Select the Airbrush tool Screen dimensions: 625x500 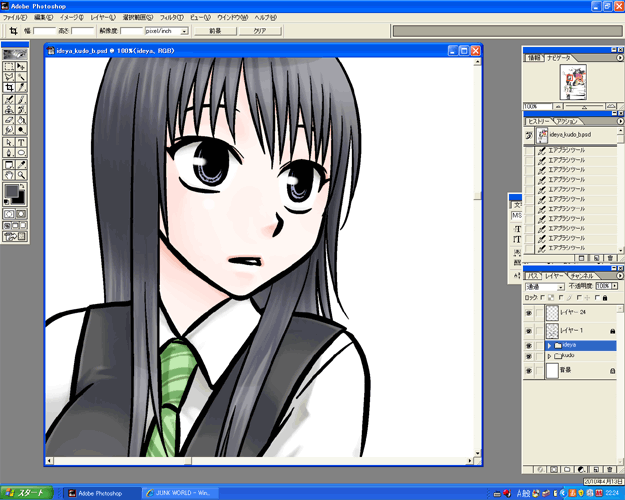pyautogui.click(x=9, y=99)
